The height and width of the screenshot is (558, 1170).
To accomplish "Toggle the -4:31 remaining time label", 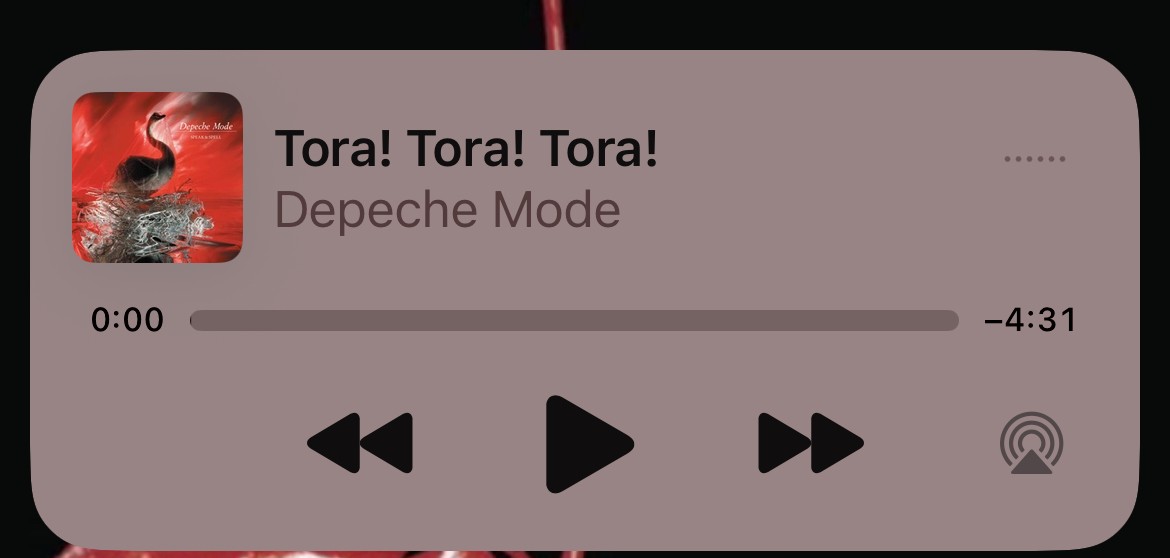I will tap(1030, 320).
